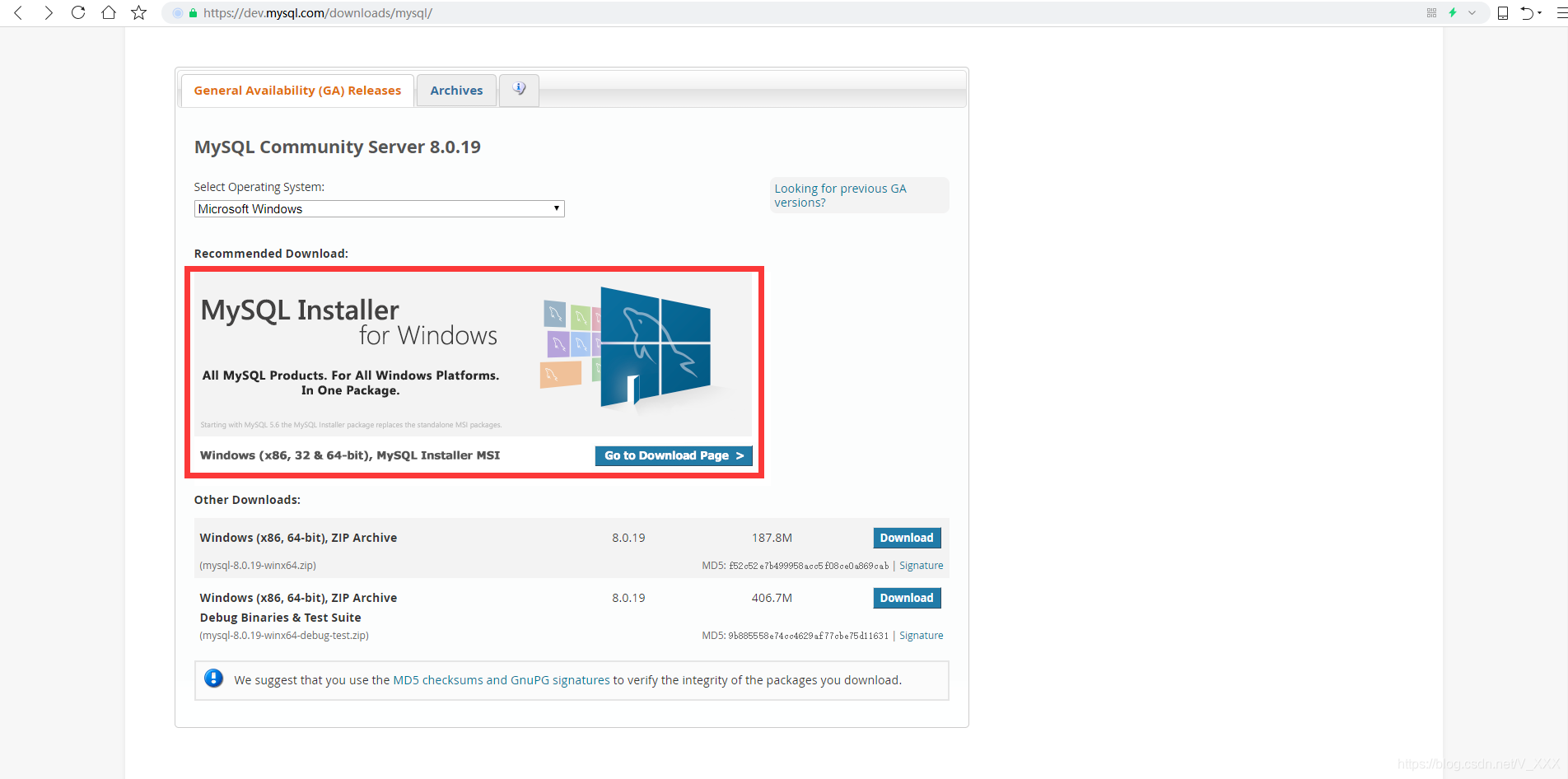Screen dimensions: 1568x779
Task: Click the green secure padlock icon
Action: (x=194, y=13)
